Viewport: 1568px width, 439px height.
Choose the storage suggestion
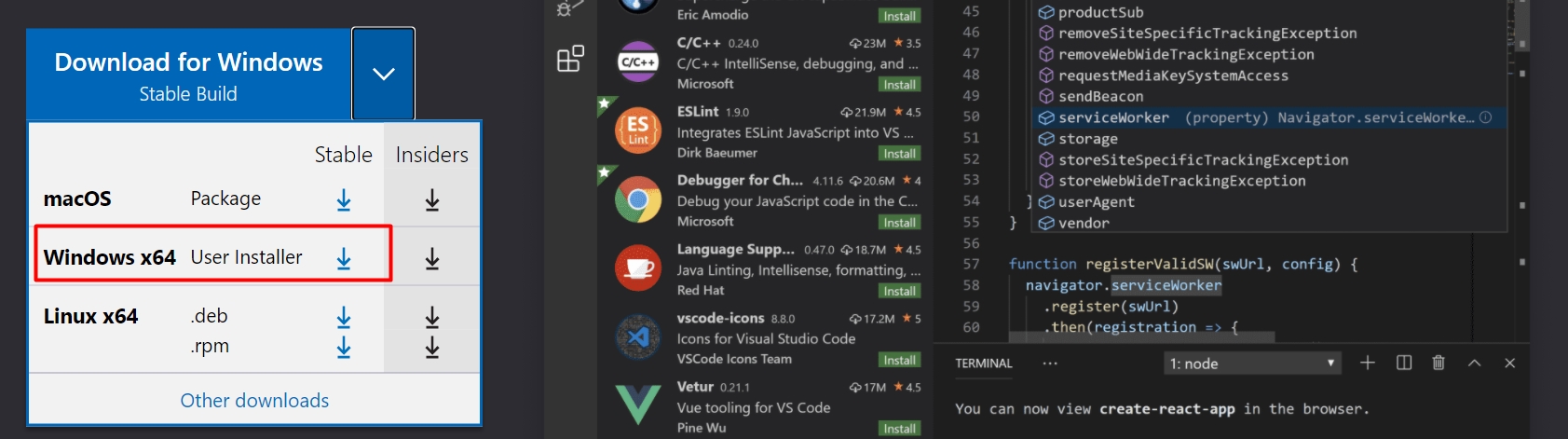(1269, 139)
